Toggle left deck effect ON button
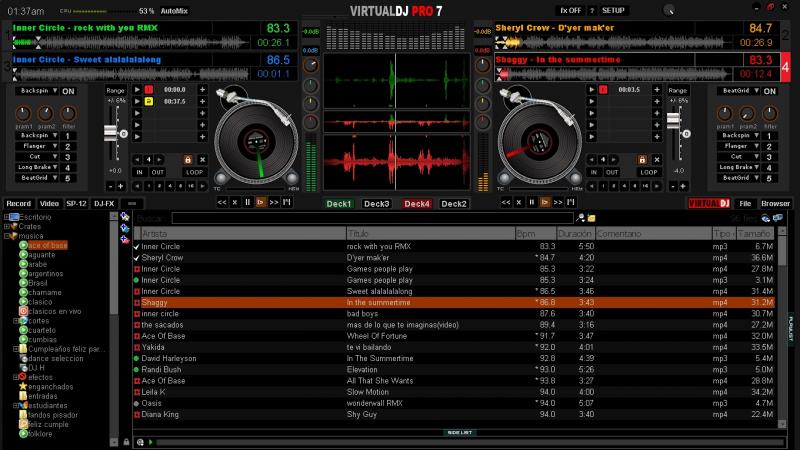This screenshot has width=800, height=450. pos(68,91)
